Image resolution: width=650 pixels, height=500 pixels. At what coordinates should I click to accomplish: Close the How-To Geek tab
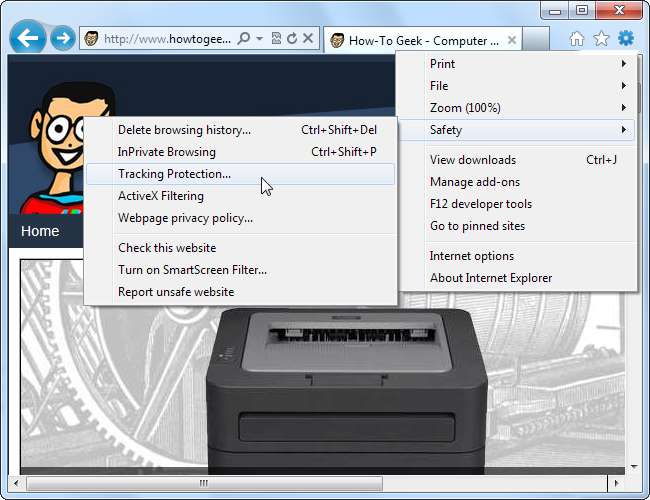[512, 40]
